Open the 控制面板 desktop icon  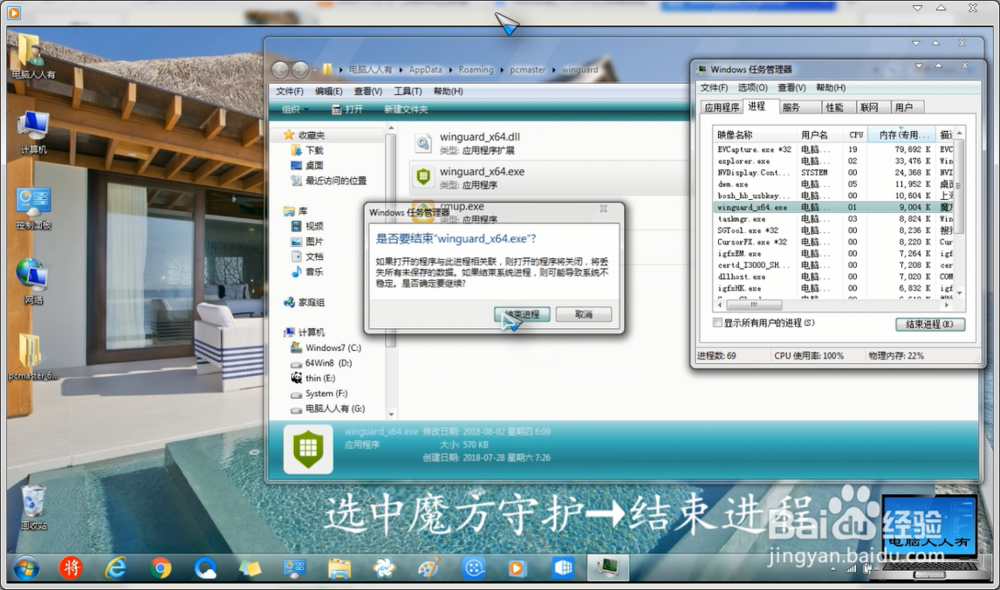(x=33, y=208)
